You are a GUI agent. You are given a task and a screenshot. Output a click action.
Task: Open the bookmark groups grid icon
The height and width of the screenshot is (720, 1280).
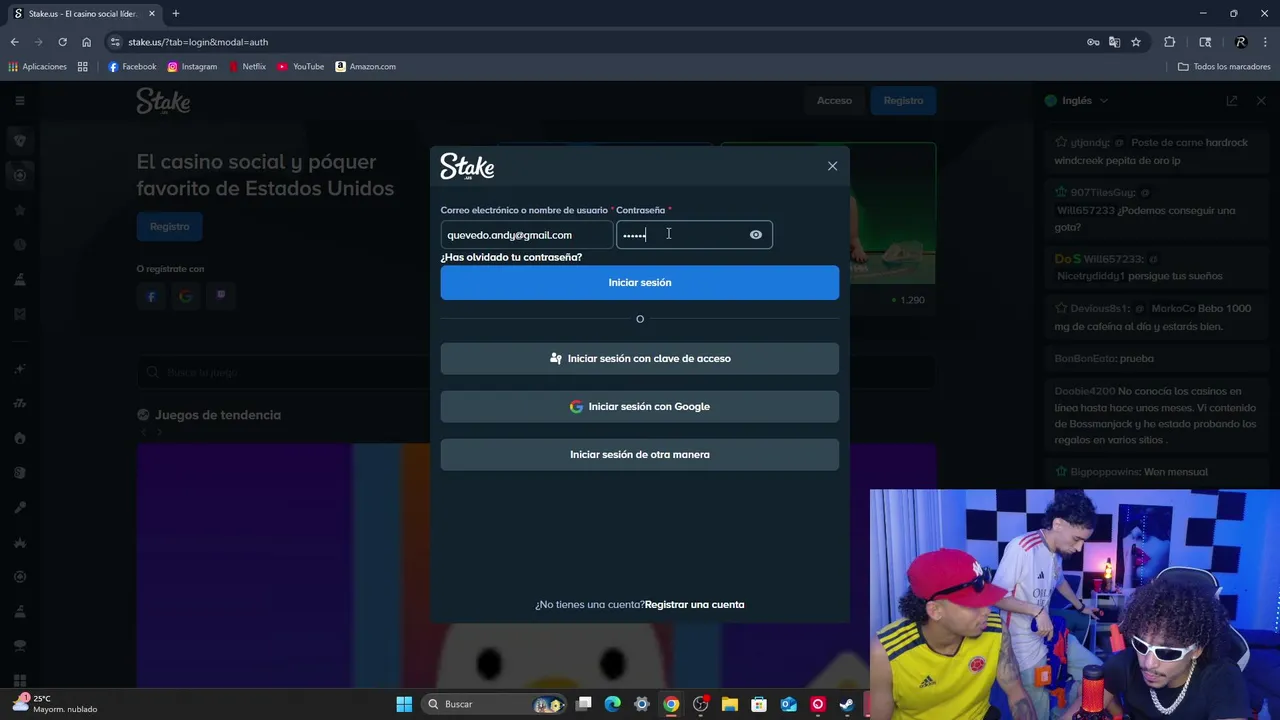pos(83,67)
